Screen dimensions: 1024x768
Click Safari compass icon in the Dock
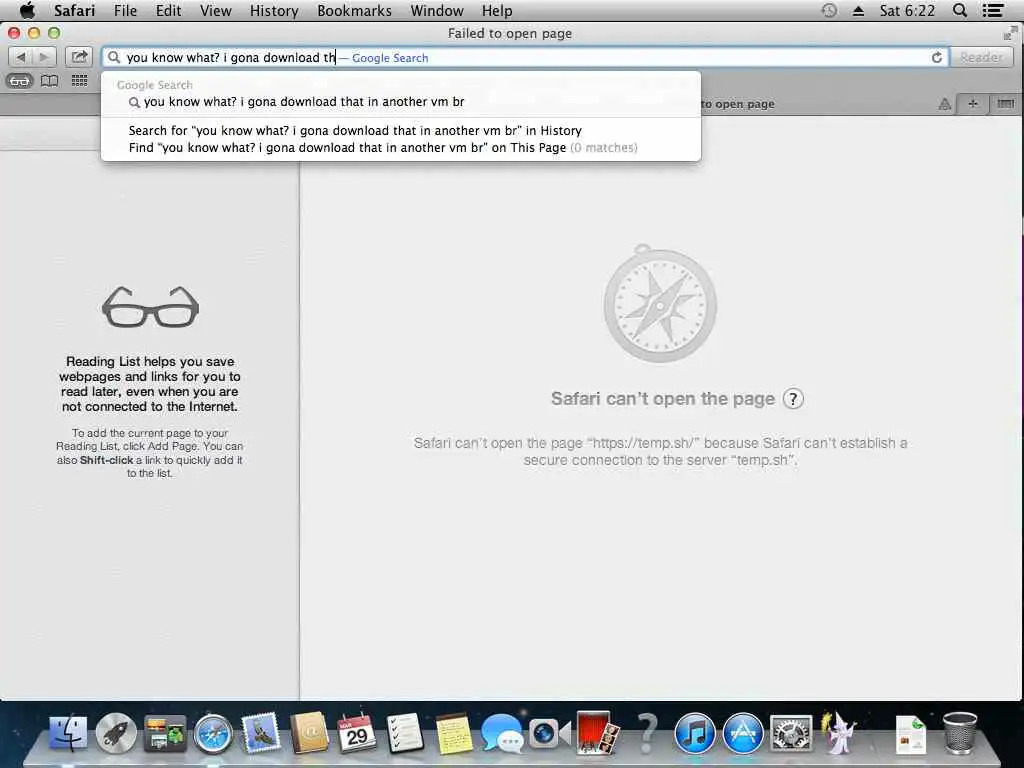click(x=213, y=734)
